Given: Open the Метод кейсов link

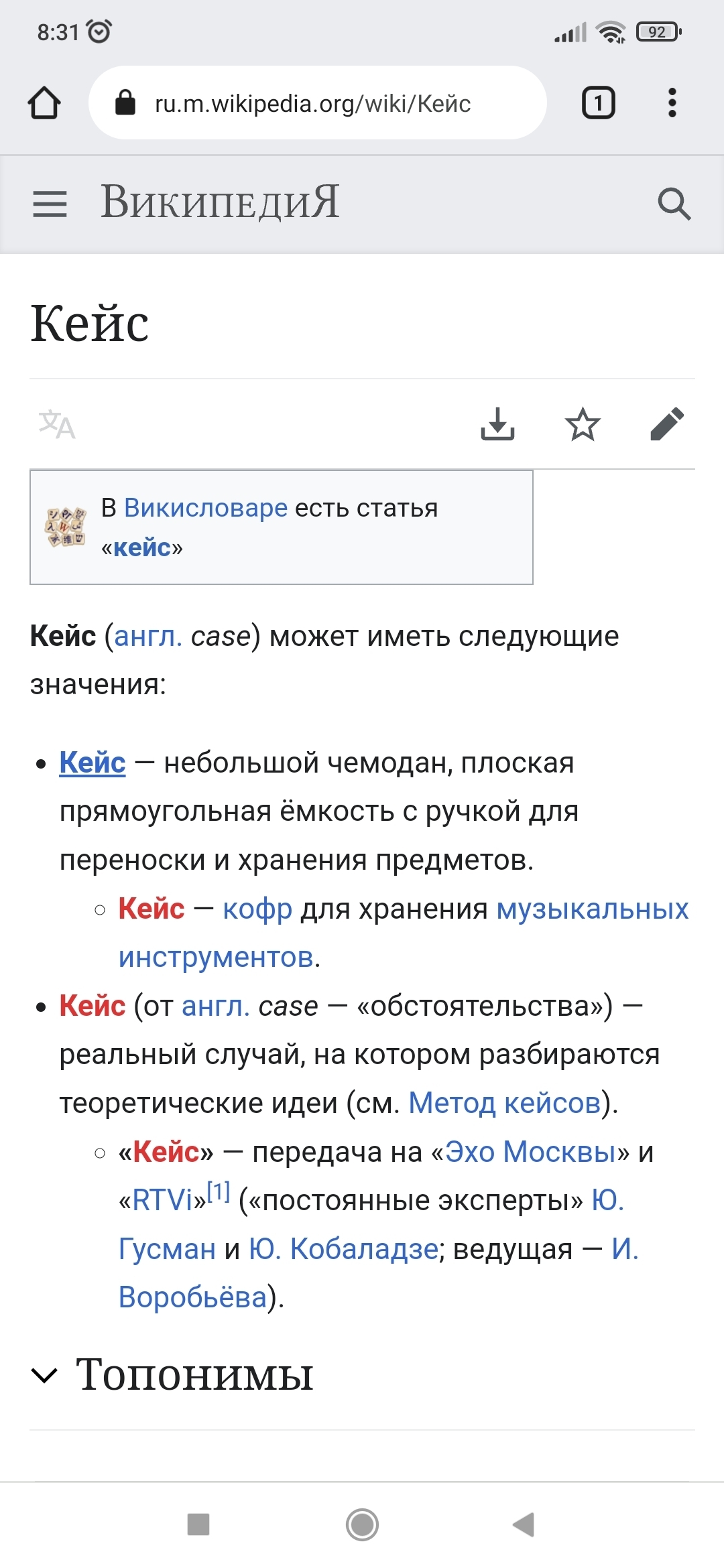Looking at the screenshot, I should coord(504,1103).
